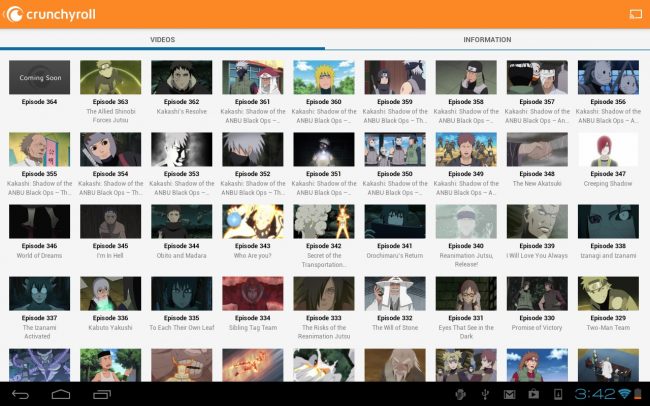Screen dimensions: 650x406
Task: Select Episode 350 thumbnail image
Action: tap(395, 149)
